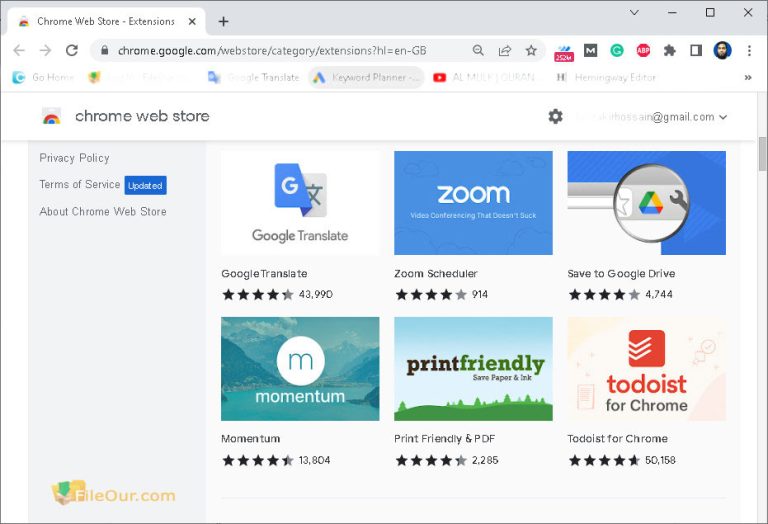Open the shield icon bookmark
Screen dimensions: 768x524
94,77
